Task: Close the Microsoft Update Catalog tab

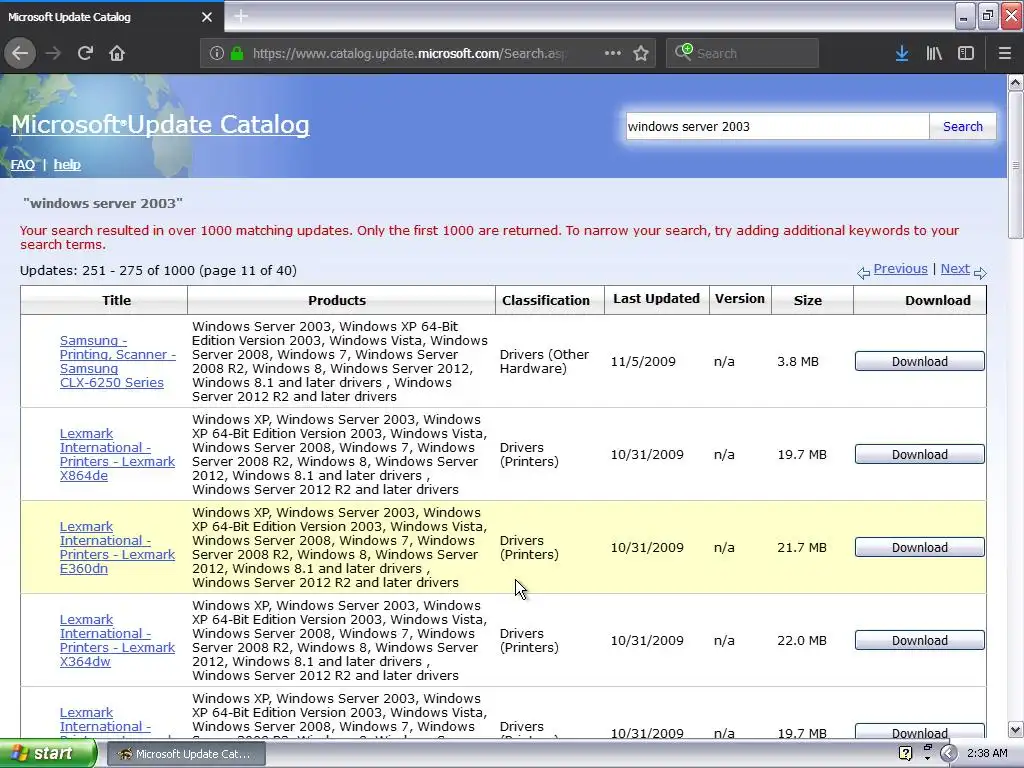Action: (x=207, y=17)
